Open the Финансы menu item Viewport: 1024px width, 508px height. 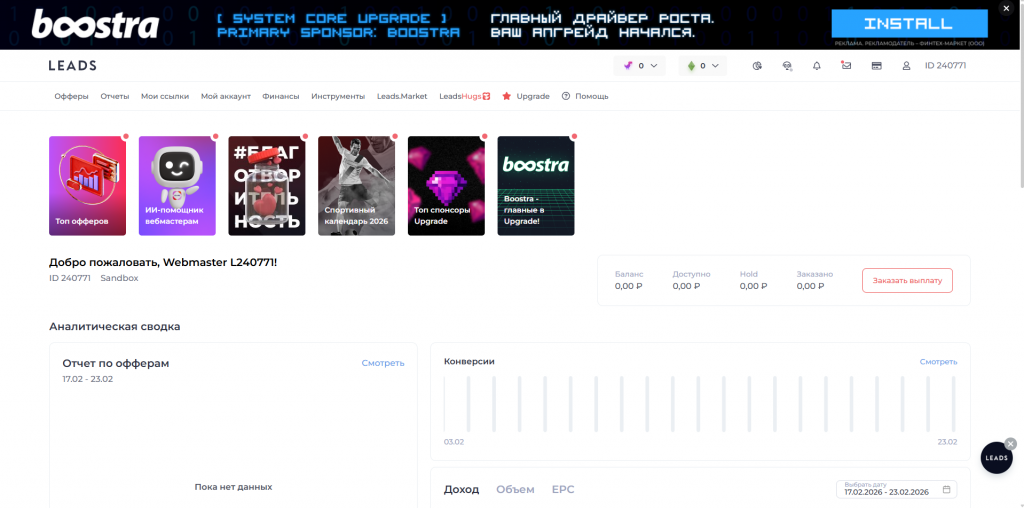tap(280, 96)
